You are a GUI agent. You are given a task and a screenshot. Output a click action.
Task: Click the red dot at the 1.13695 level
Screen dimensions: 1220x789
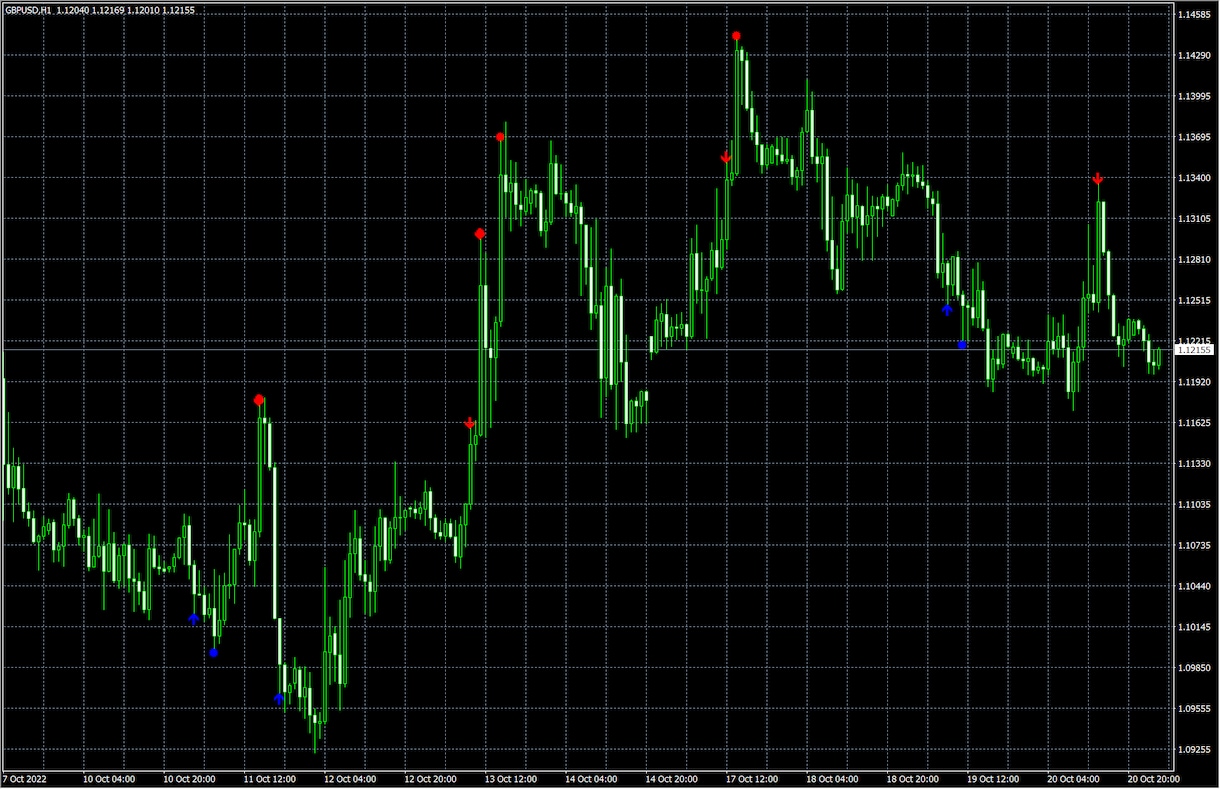click(500, 137)
